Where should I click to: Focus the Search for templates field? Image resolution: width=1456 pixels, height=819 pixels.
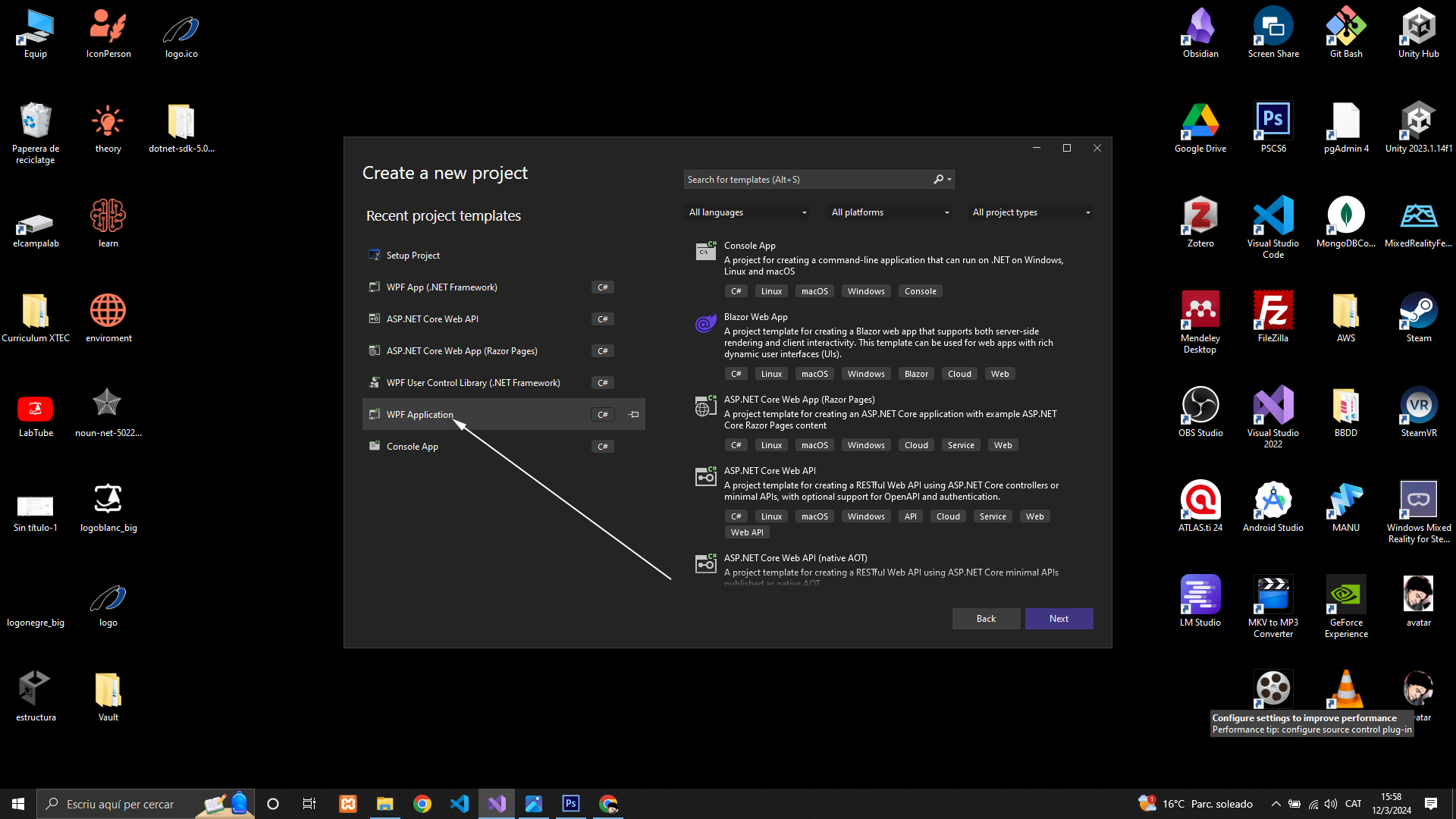[x=804, y=180]
